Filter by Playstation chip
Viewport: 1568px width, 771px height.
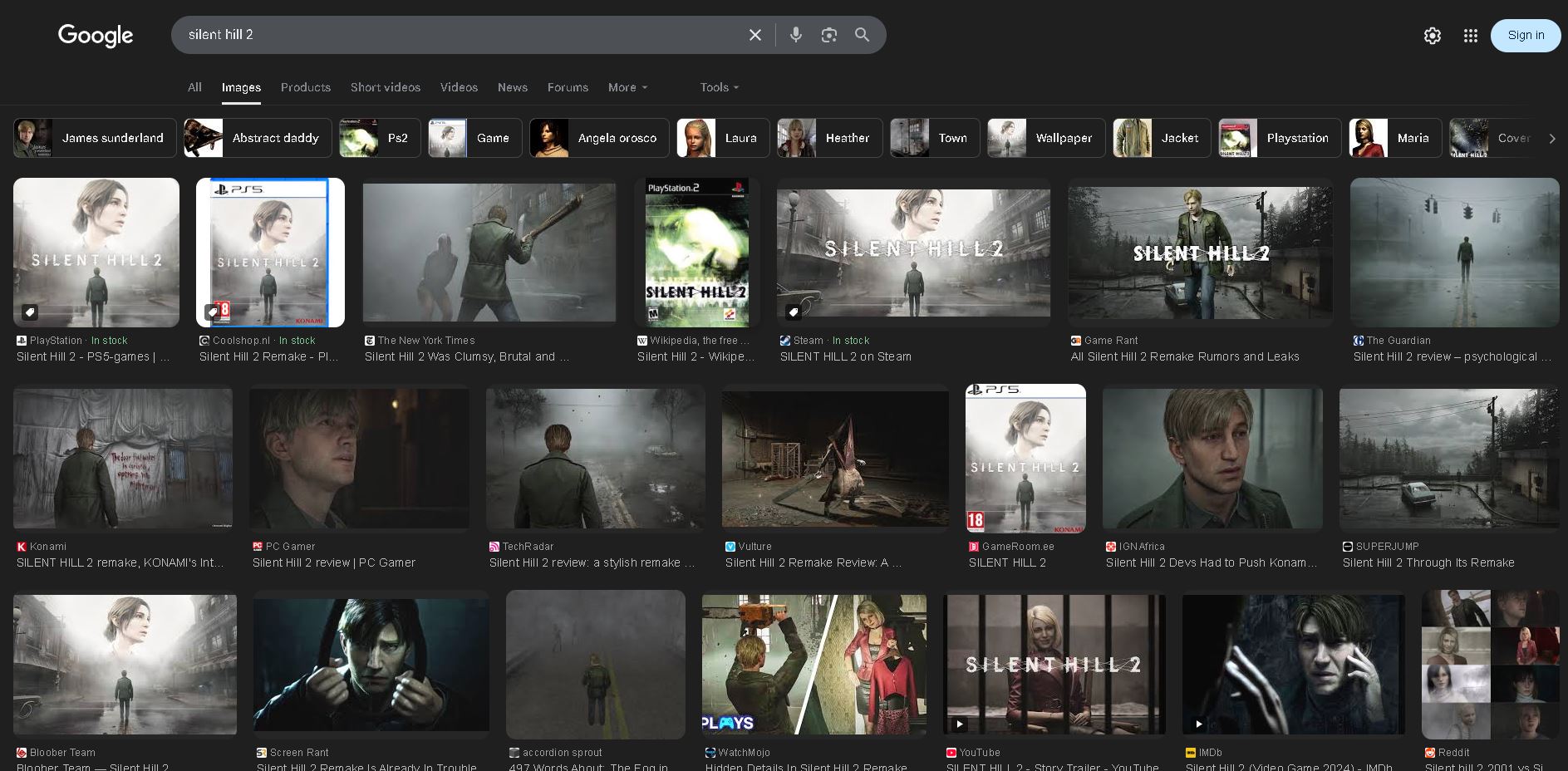click(x=1280, y=138)
